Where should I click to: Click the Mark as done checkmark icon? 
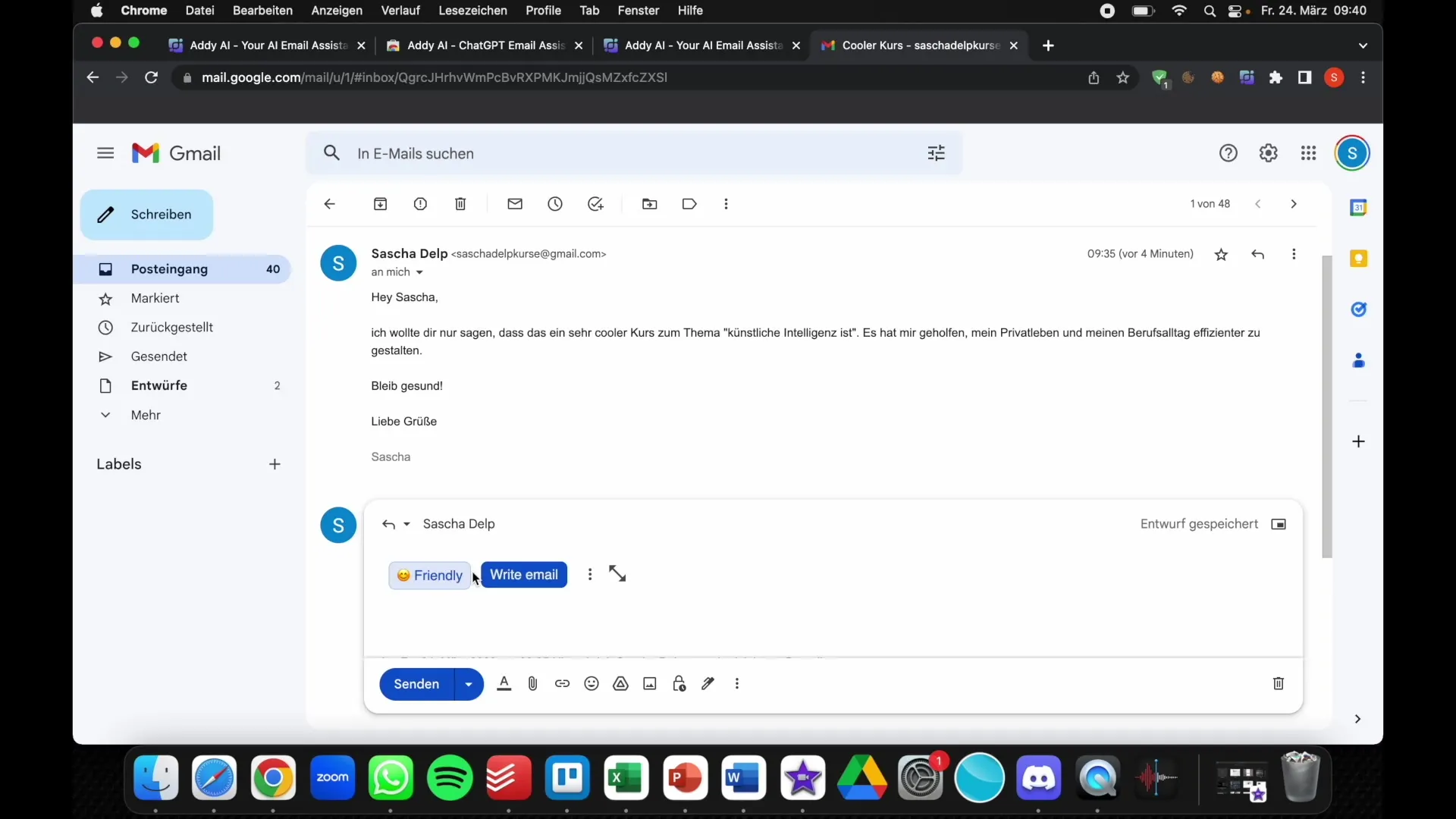(x=595, y=203)
